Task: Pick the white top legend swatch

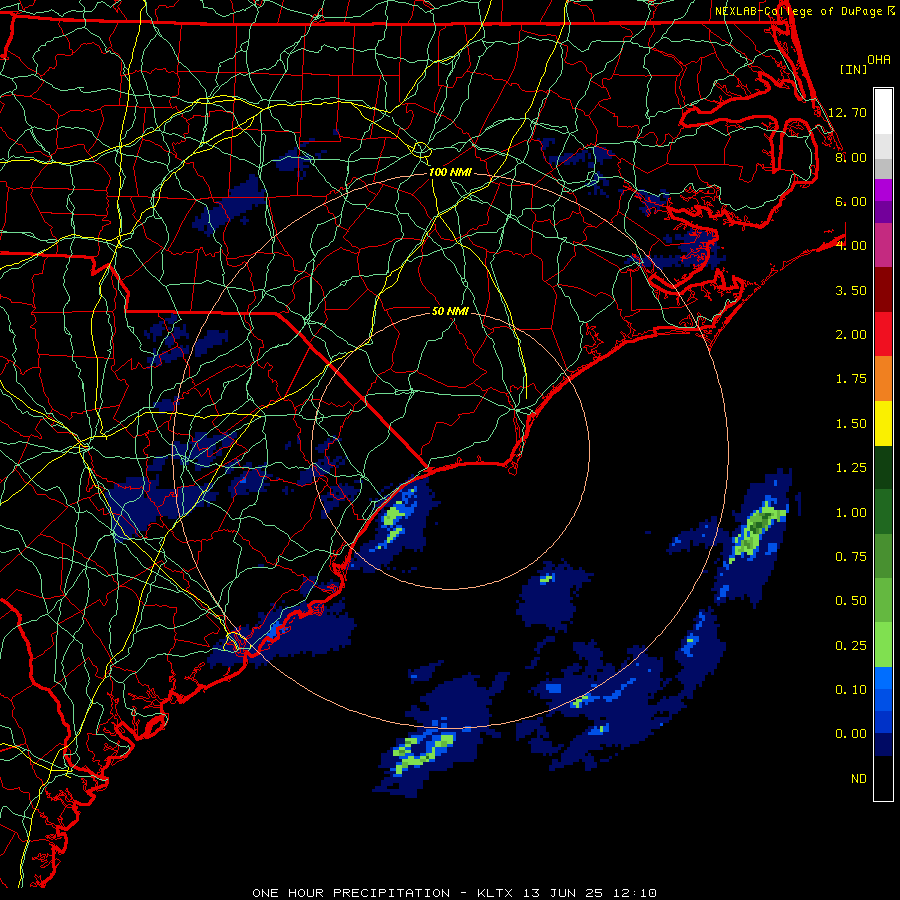Action: pyautogui.click(x=883, y=112)
